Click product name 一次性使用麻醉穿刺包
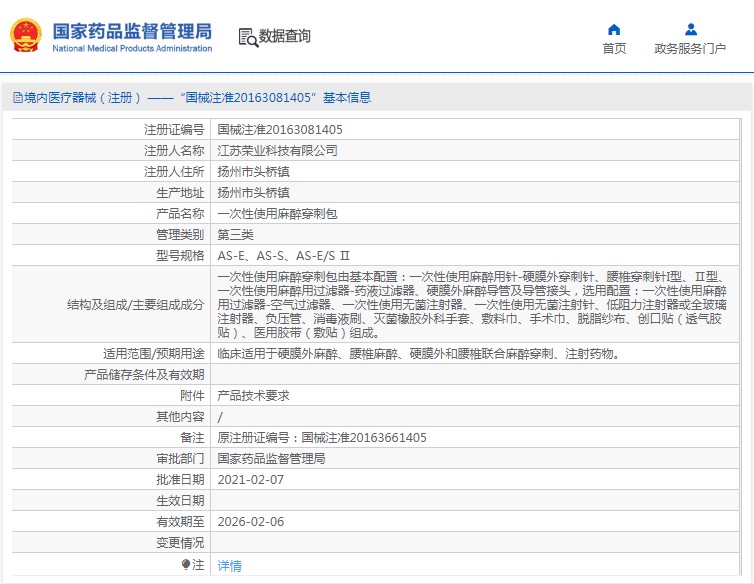Image resolution: width=754 pixels, height=584 pixels. pyautogui.click(x=277, y=214)
